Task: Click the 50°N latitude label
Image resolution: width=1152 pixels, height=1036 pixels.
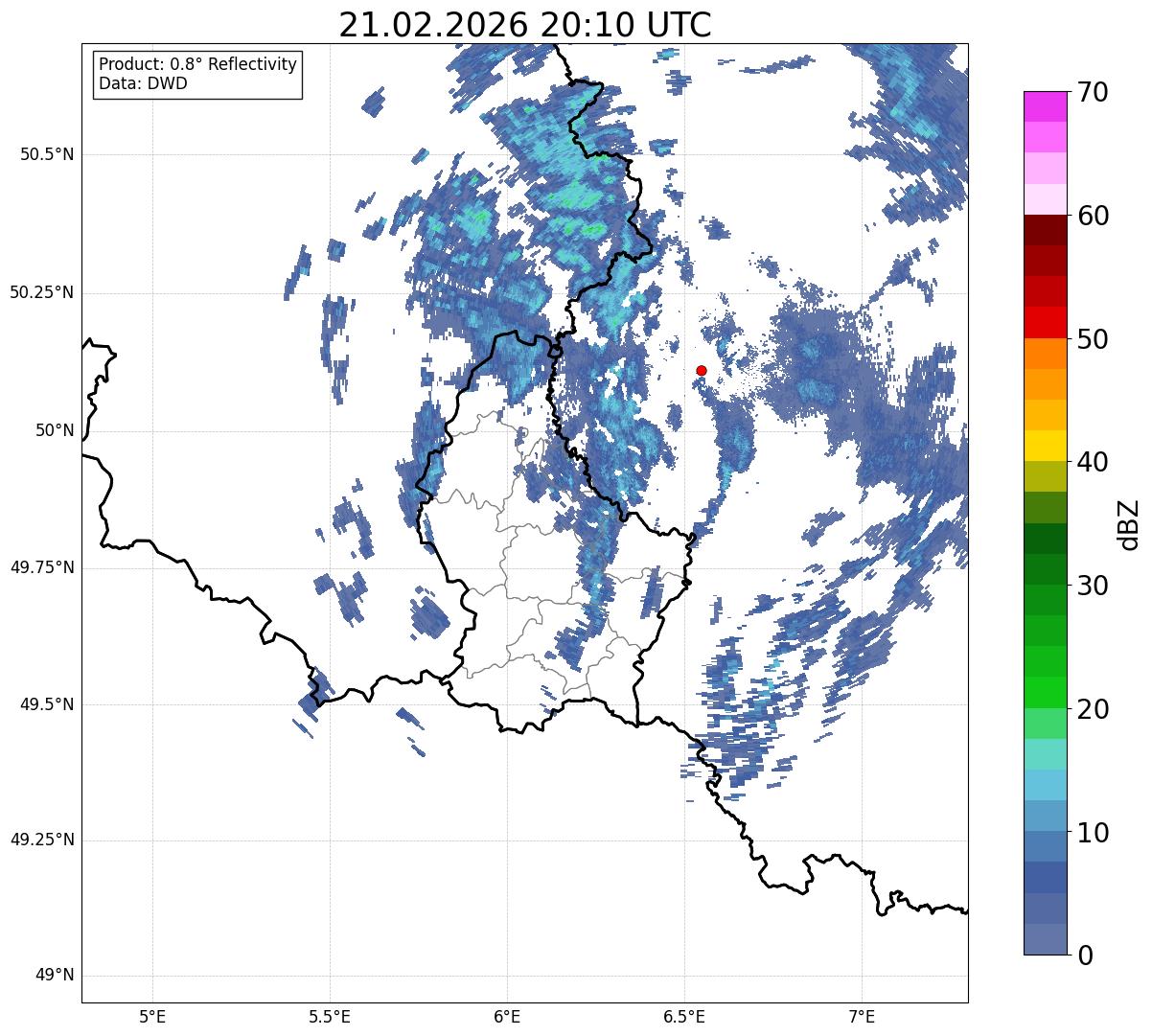Action: pyautogui.click(x=55, y=430)
